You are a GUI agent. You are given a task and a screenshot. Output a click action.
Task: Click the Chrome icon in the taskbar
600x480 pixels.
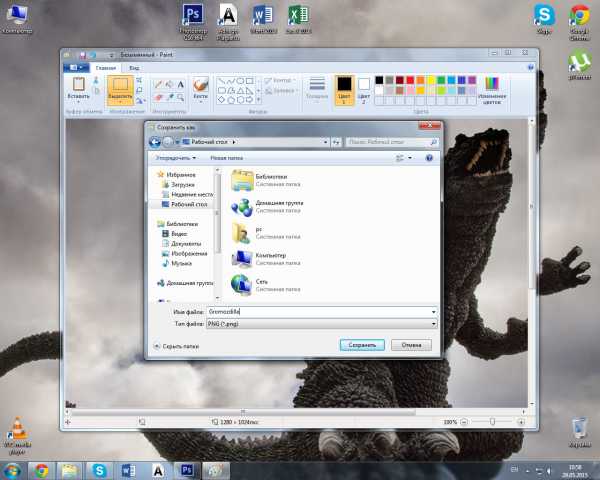tap(41, 470)
